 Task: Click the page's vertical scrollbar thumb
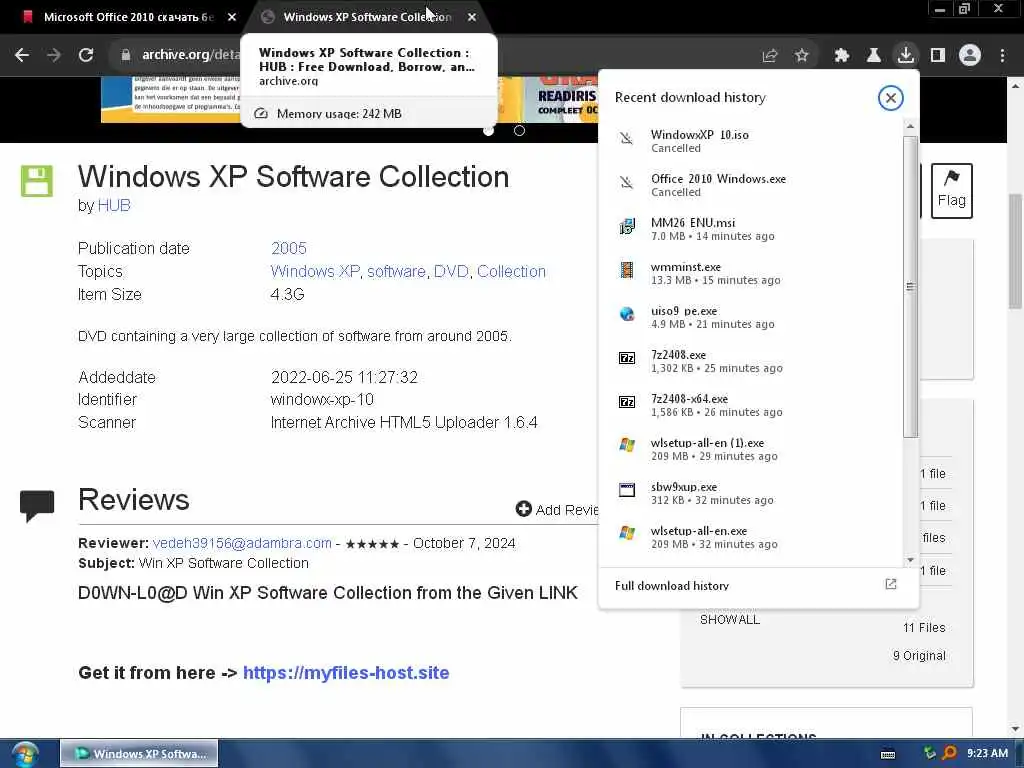tap(1016, 251)
